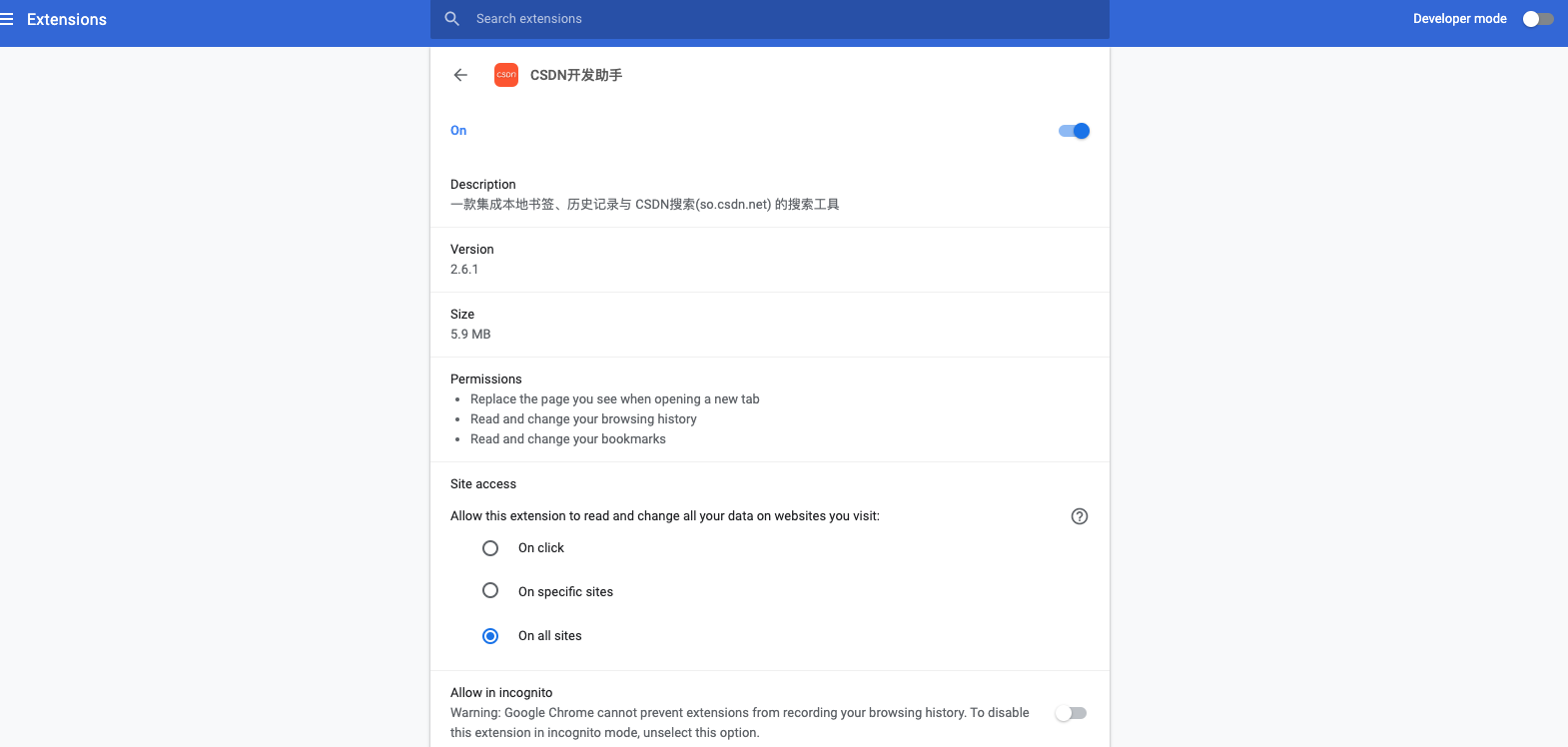Click the Size heading

click(x=462, y=315)
